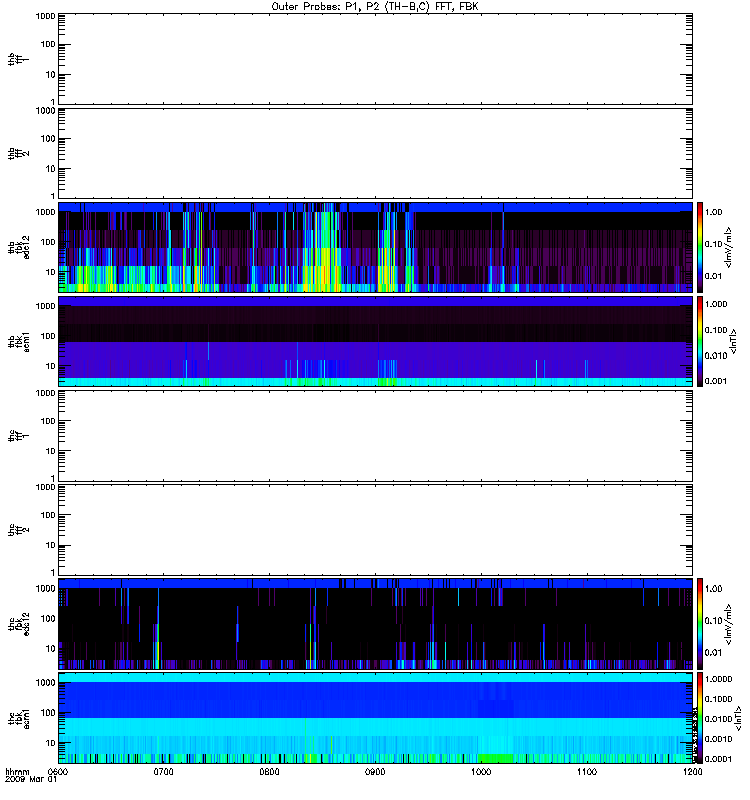Click the <|mV/m|> unit label of thb edc12 color bar
Image resolution: width=750 pixels, height=800 pixels.
[729, 247]
